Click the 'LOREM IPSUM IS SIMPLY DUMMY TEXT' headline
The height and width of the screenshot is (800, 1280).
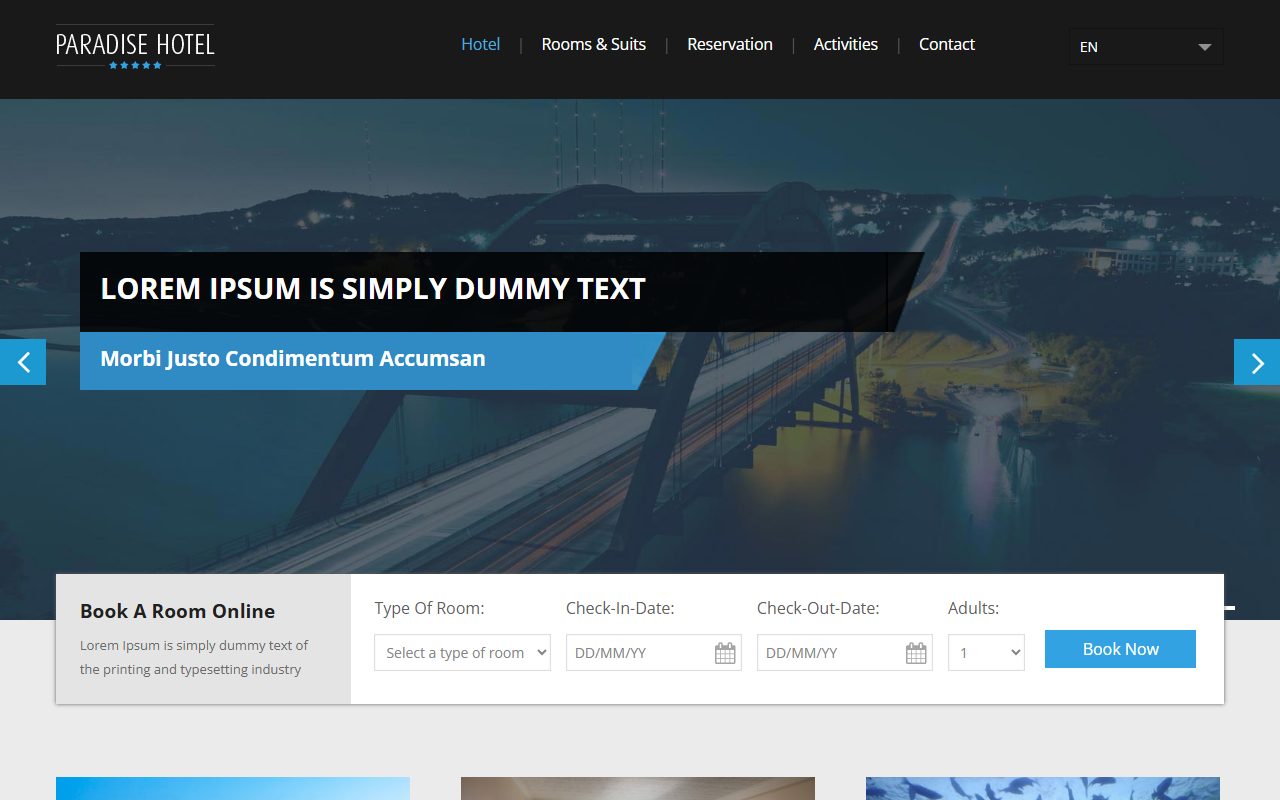373,289
